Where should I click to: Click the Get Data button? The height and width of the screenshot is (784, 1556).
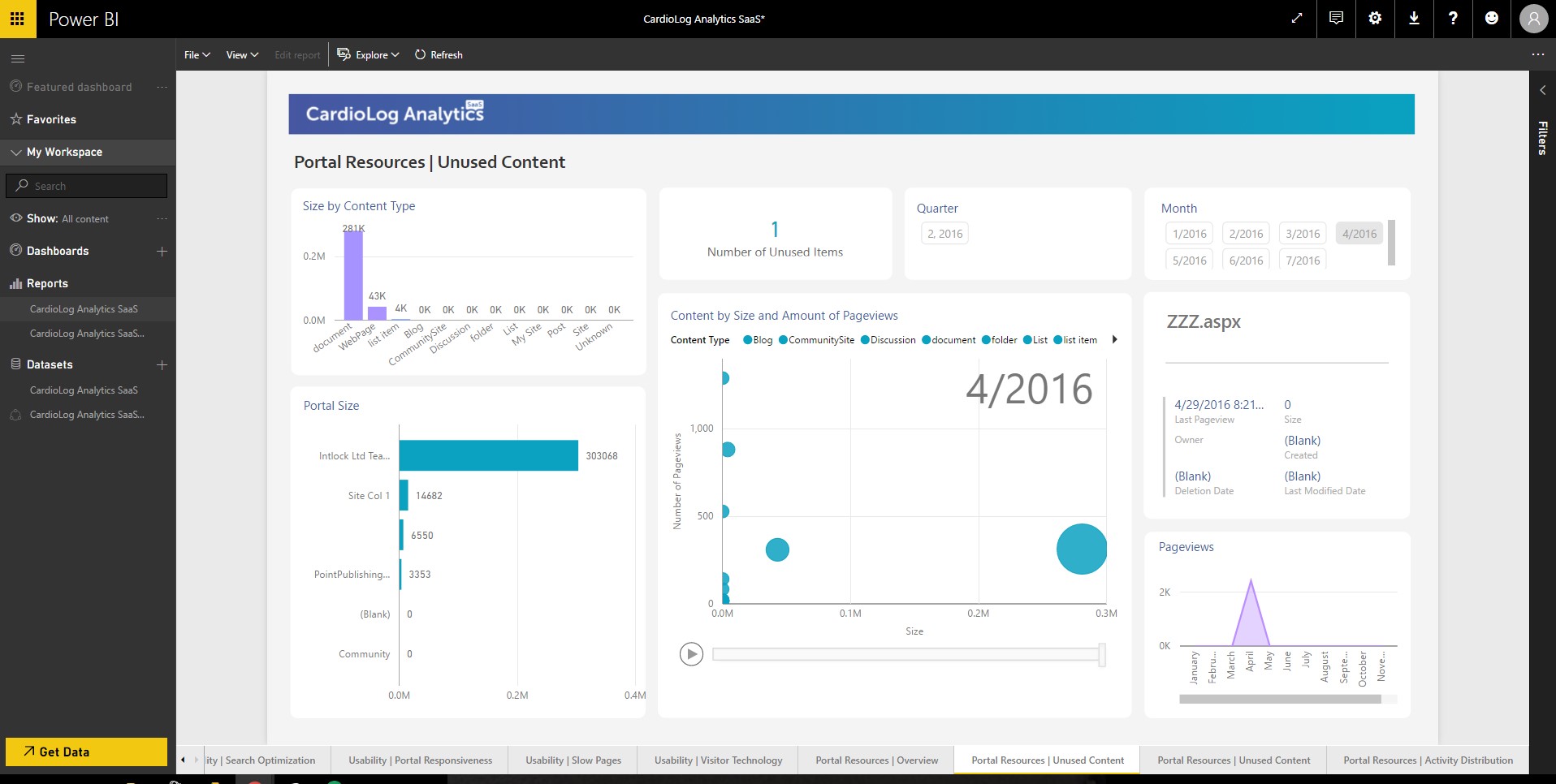coord(86,752)
